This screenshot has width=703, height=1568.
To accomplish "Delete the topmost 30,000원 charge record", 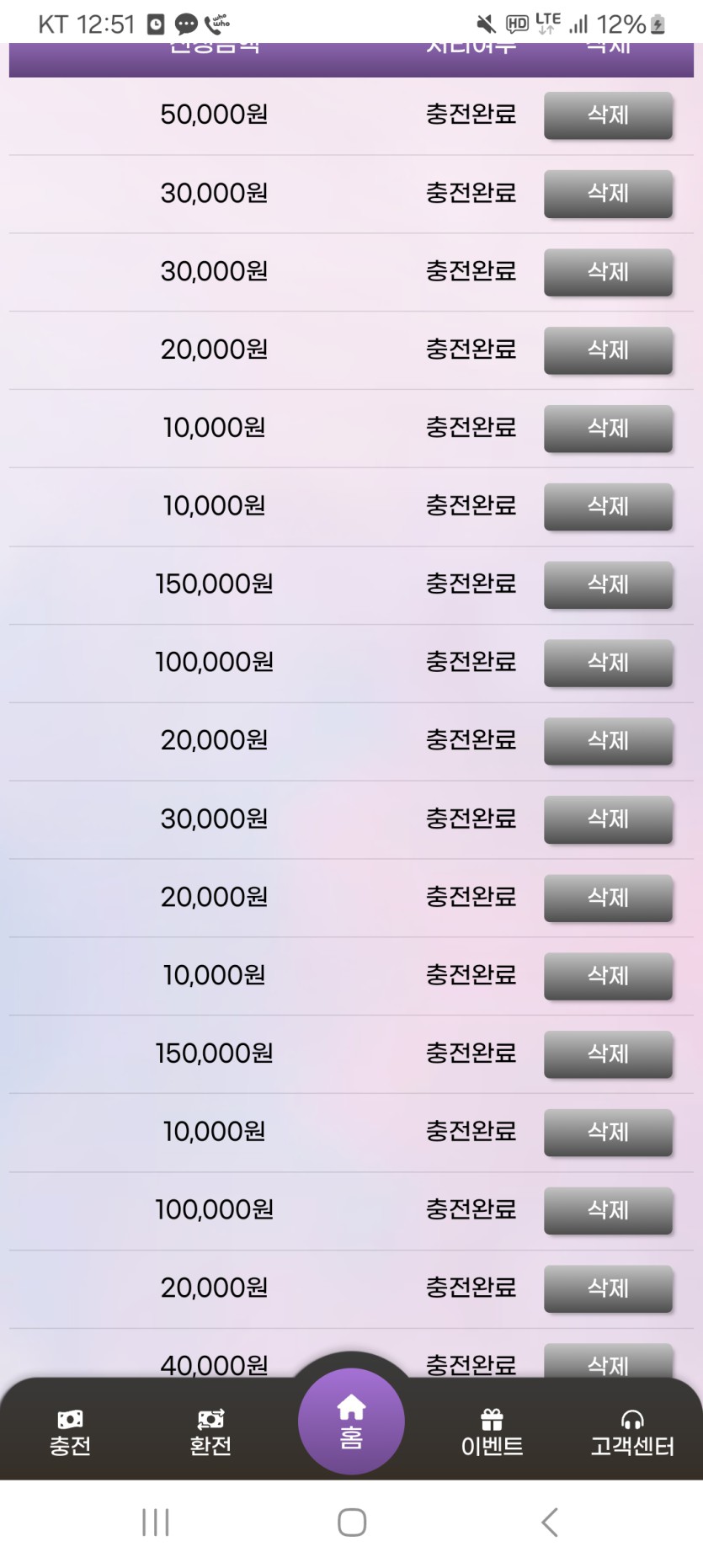I will click(x=608, y=194).
